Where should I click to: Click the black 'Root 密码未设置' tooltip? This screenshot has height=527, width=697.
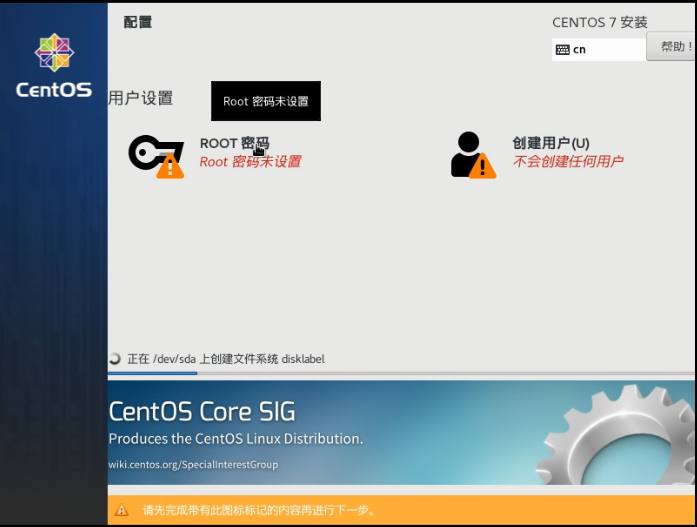coord(266,101)
